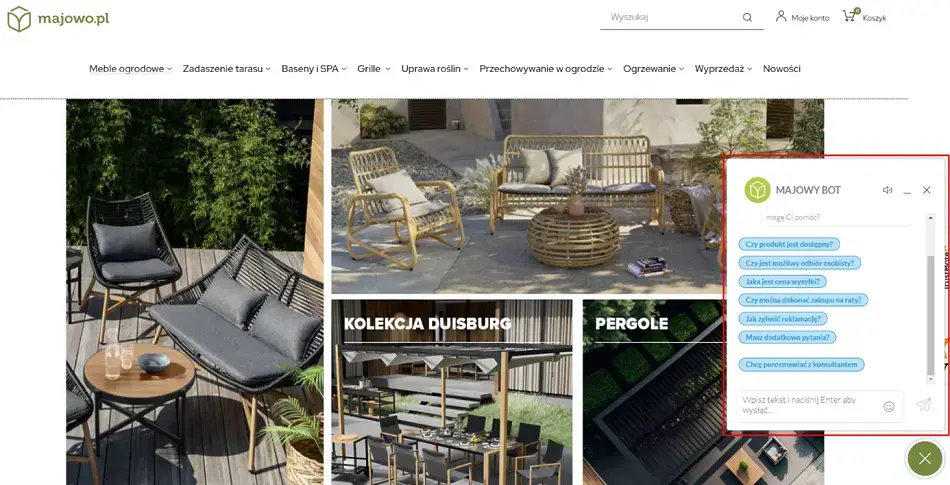
Task: Open the Wyprzedaż dropdown menu
Action: coord(723,69)
